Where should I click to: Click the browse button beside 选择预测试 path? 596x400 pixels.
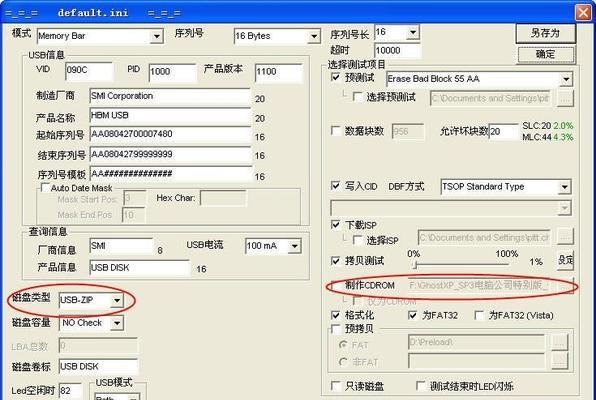pos(565,98)
